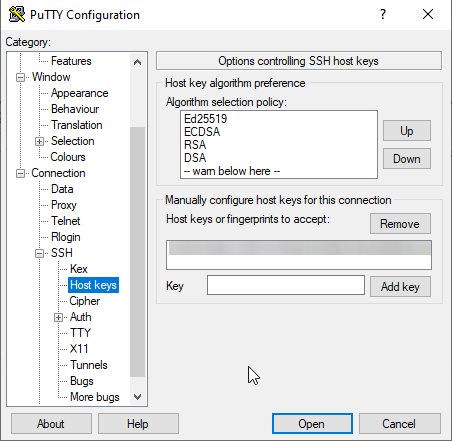Image resolution: width=452 pixels, height=441 pixels.
Task: Move the algorithm Up with the Up button
Action: click(x=407, y=131)
